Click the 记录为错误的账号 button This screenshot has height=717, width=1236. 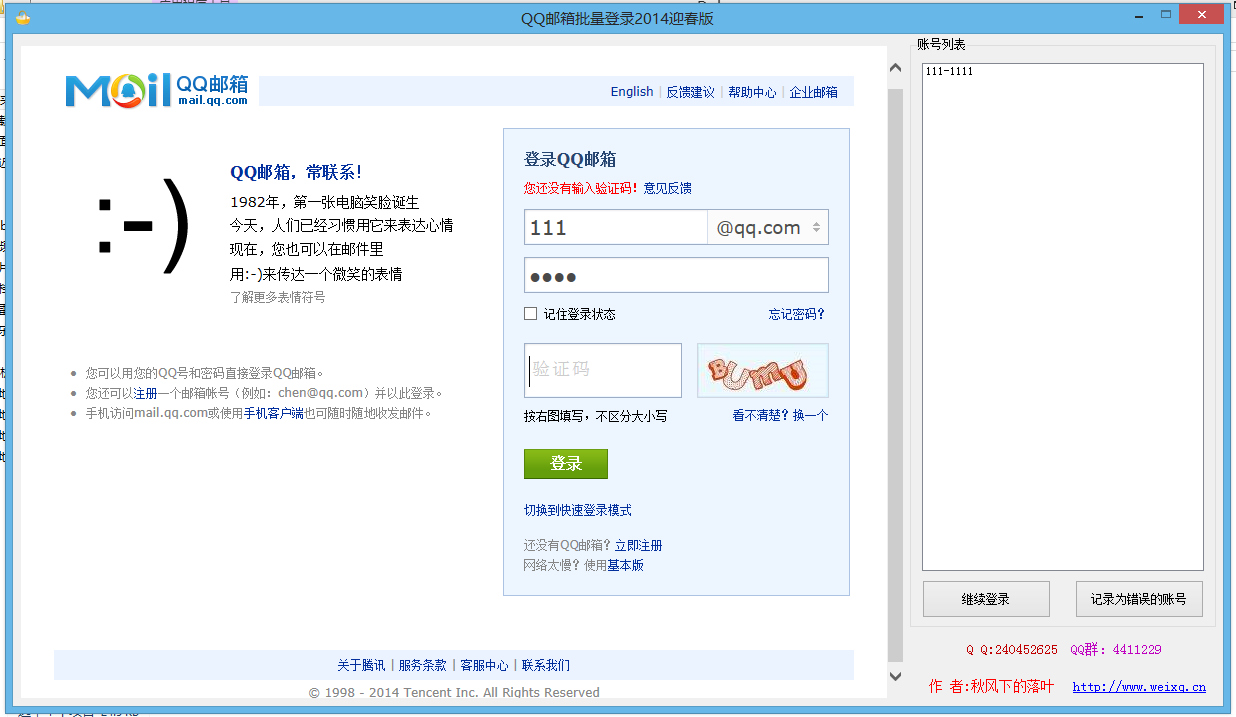(x=1139, y=599)
